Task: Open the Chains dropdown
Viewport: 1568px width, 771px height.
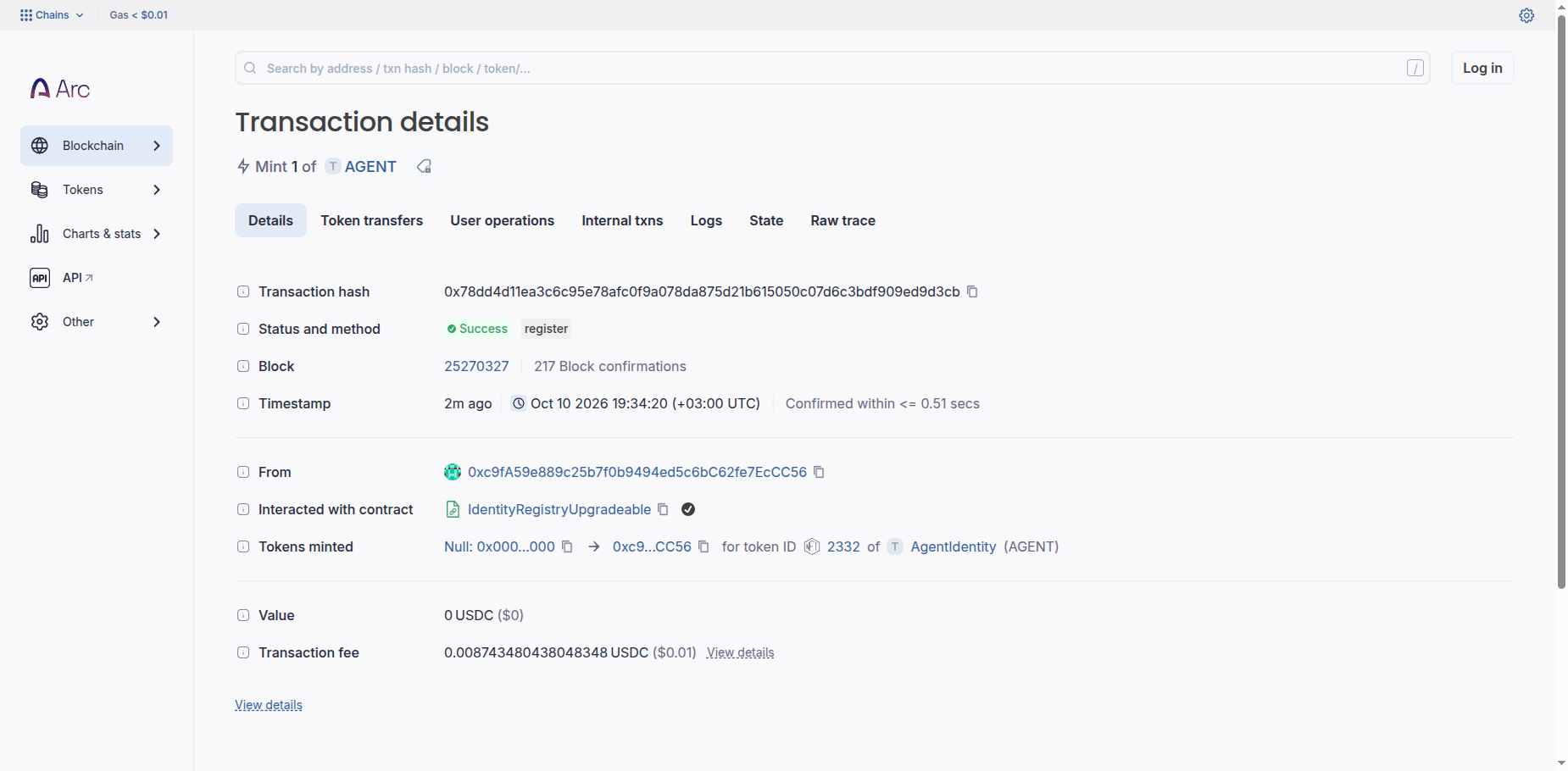Action: [x=52, y=15]
